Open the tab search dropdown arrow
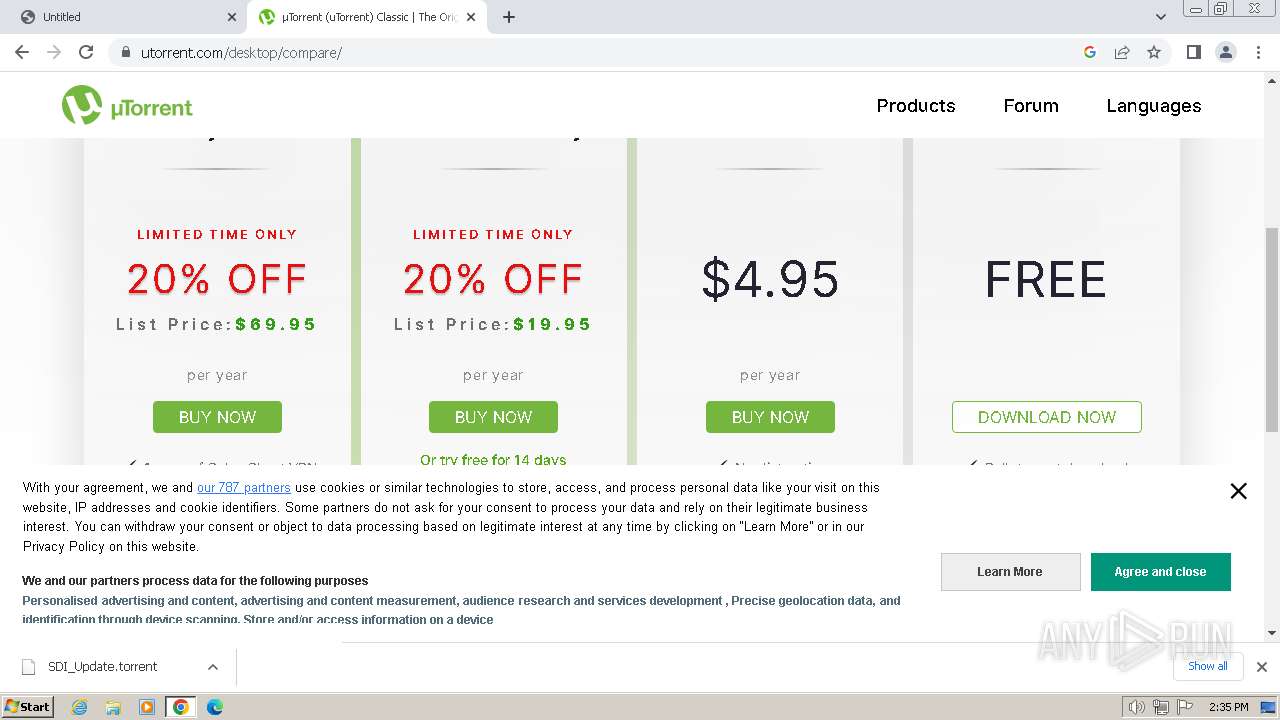 (x=1160, y=17)
